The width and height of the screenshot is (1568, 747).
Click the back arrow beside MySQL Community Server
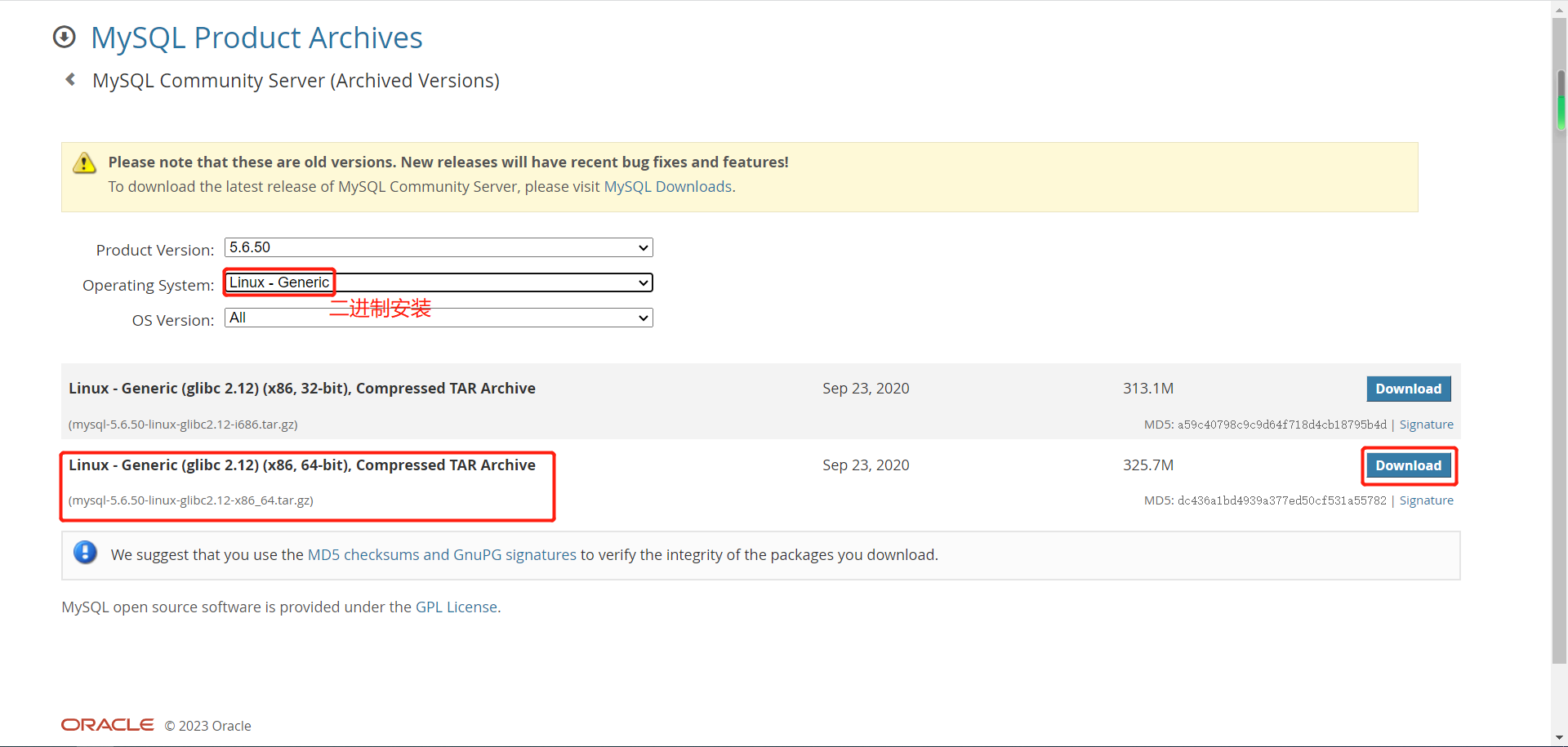(x=71, y=79)
